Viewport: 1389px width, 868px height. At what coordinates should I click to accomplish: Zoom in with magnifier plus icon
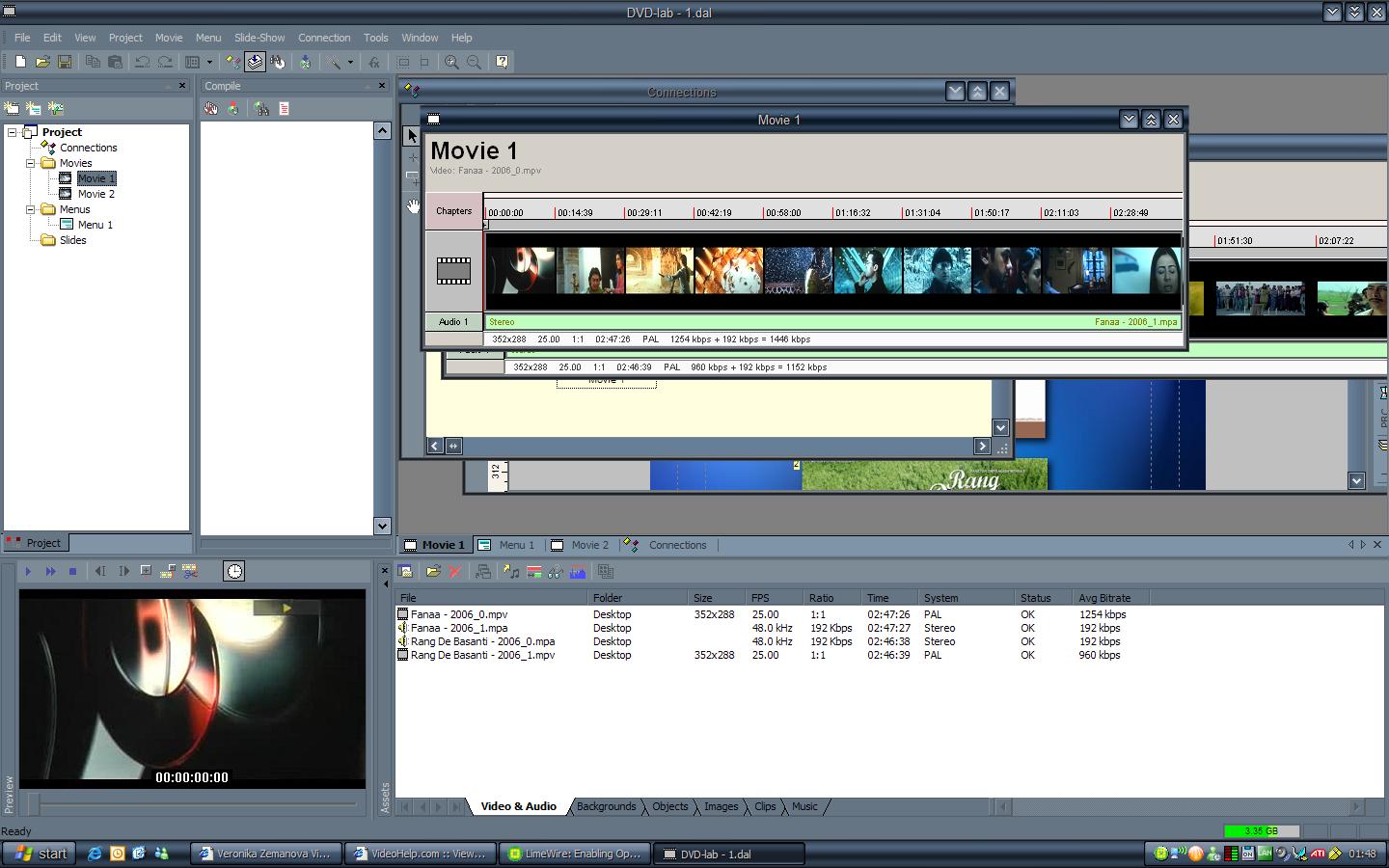pos(451,62)
